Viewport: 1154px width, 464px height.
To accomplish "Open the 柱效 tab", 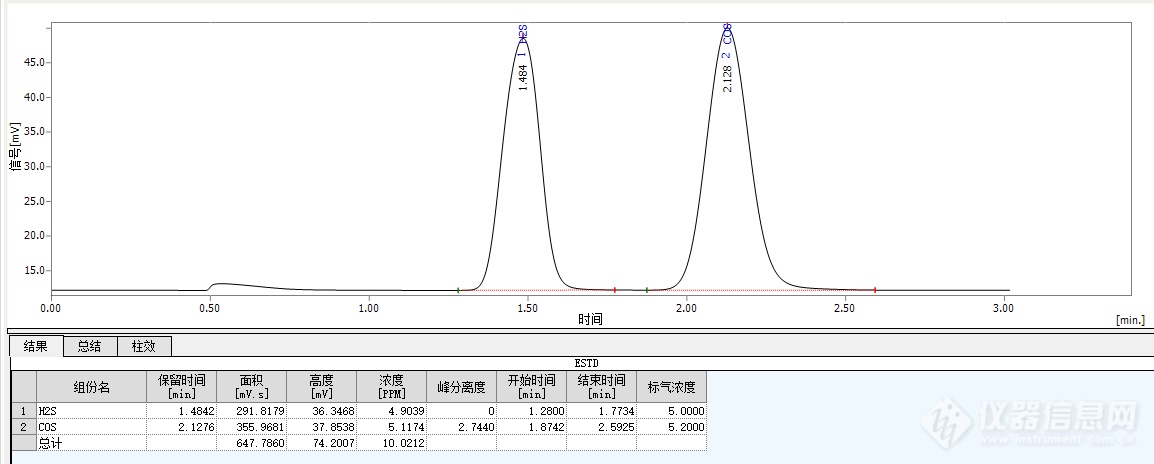I will pyautogui.click(x=144, y=346).
